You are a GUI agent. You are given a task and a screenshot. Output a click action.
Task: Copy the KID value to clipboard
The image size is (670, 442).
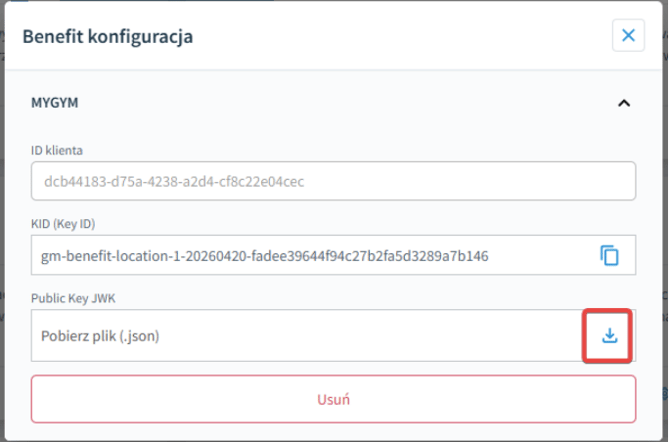pyautogui.click(x=609, y=256)
